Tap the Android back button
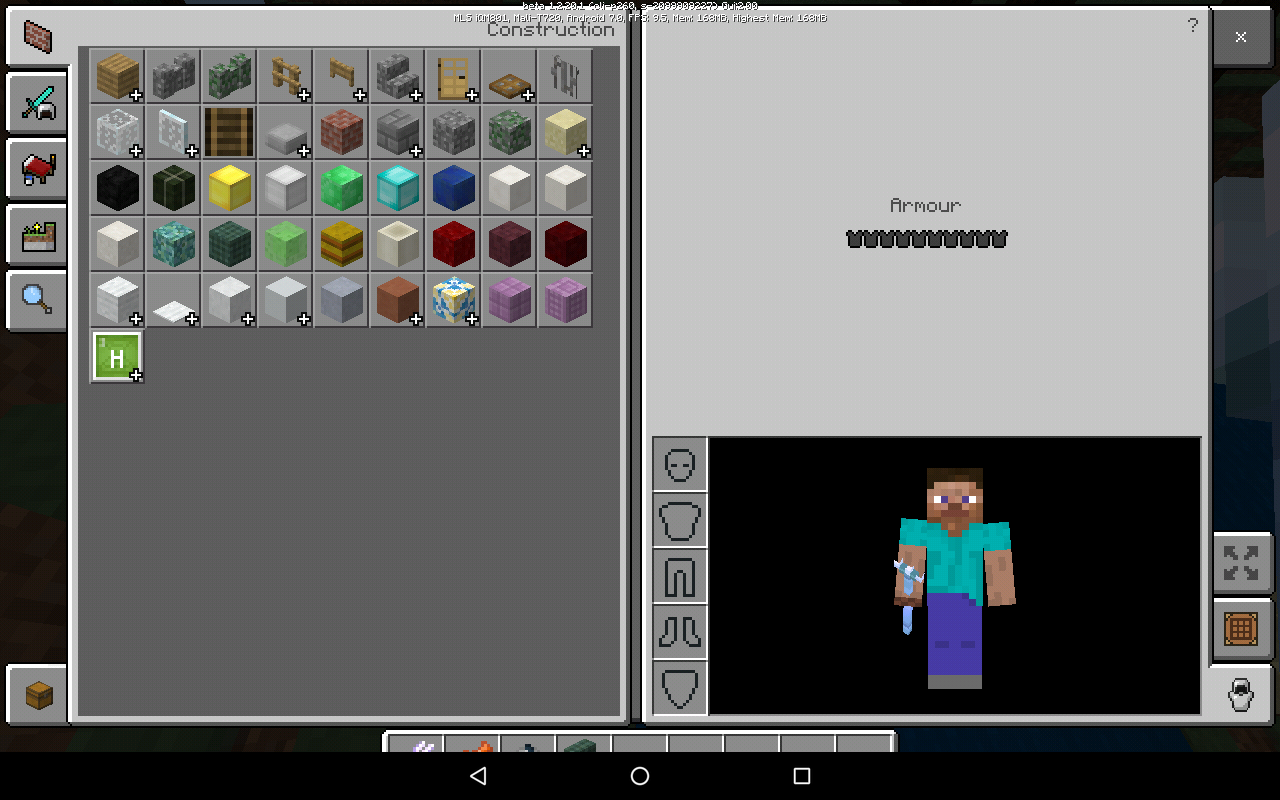 [x=478, y=776]
